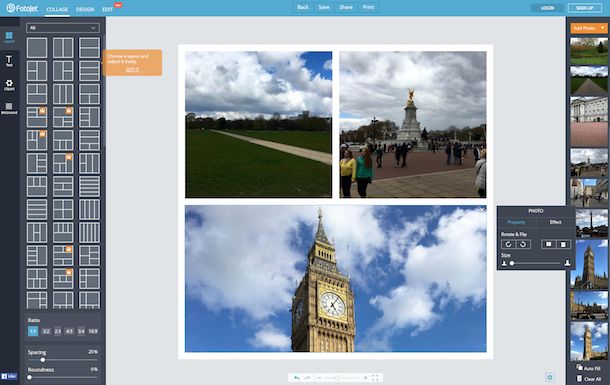The image size is (610, 385).
Task: Open the Layout panel in sidebar
Action: (9, 38)
